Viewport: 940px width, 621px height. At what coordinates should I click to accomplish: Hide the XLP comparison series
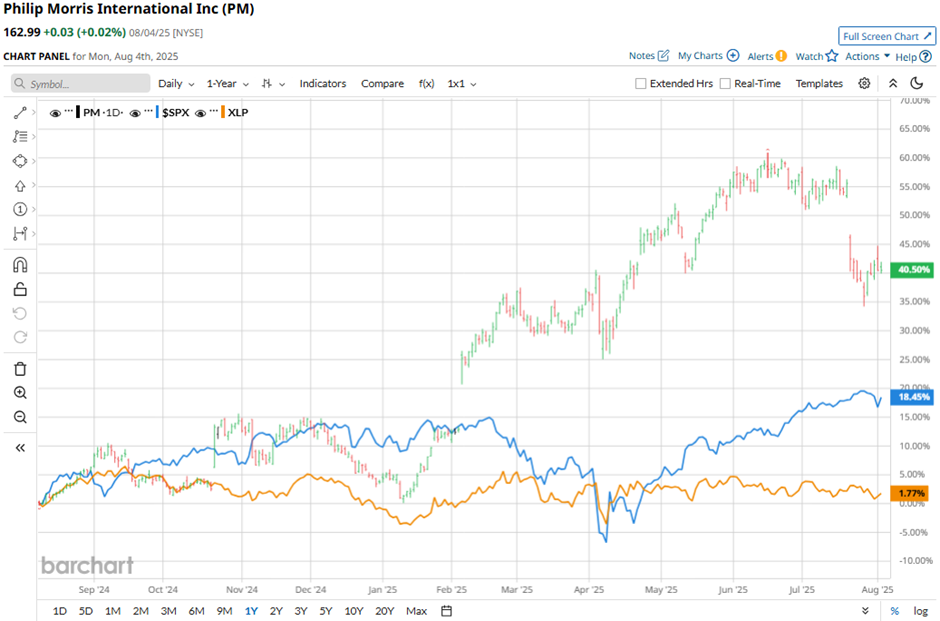[x=200, y=113]
